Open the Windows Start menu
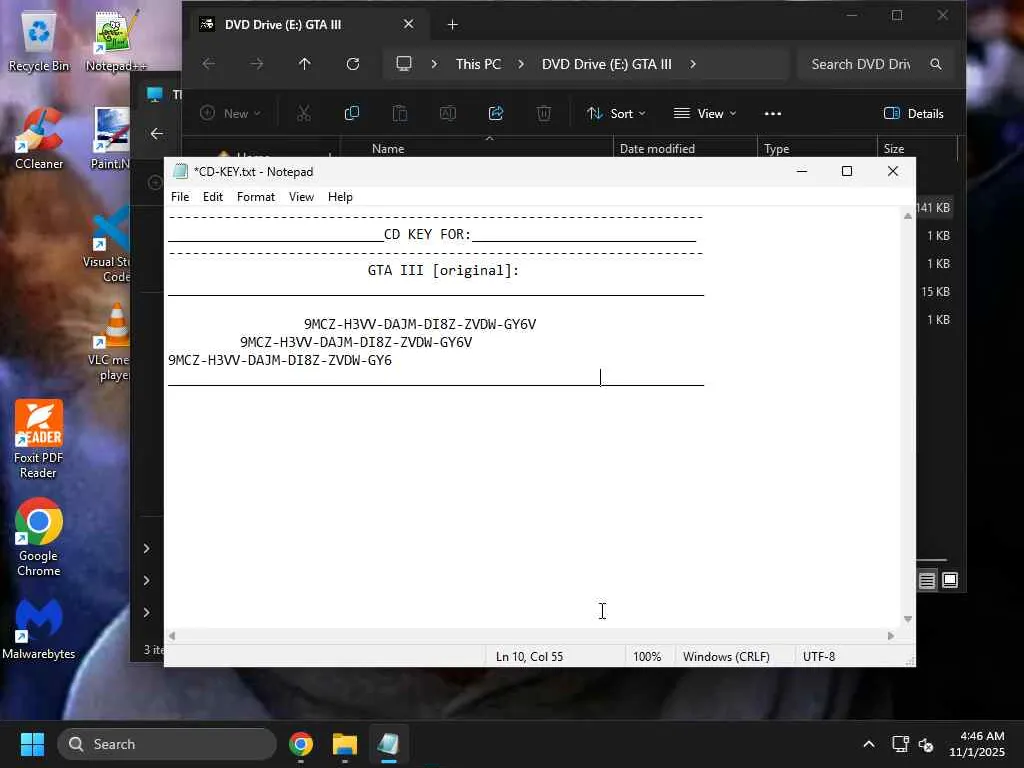Viewport: 1024px width, 768px height. pos(33,744)
